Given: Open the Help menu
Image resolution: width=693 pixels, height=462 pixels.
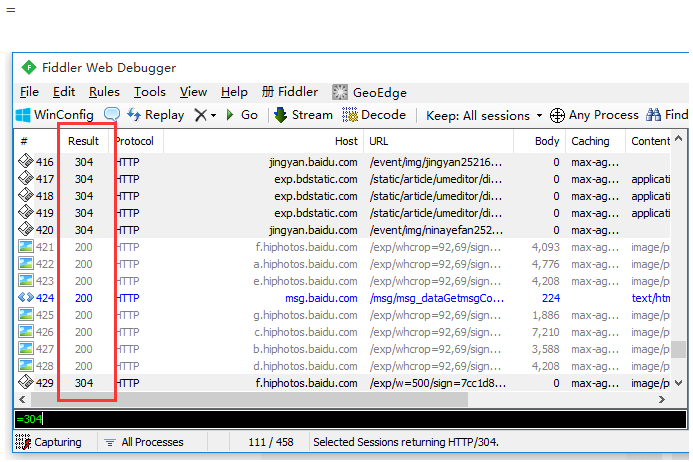Looking at the screenshot, I should [x=234, y=92].
